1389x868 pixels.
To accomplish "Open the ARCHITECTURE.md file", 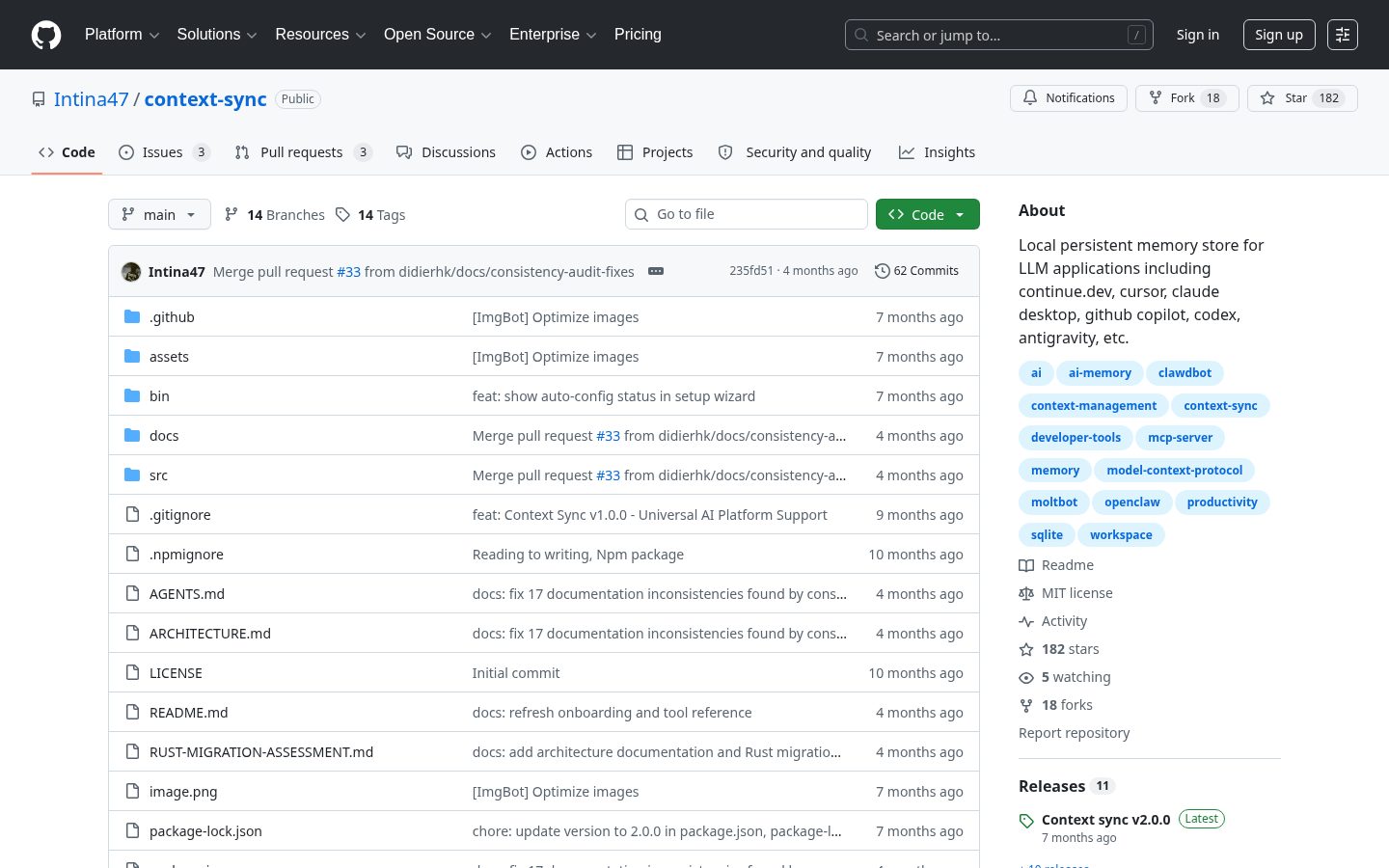I will tap(210, 634).
